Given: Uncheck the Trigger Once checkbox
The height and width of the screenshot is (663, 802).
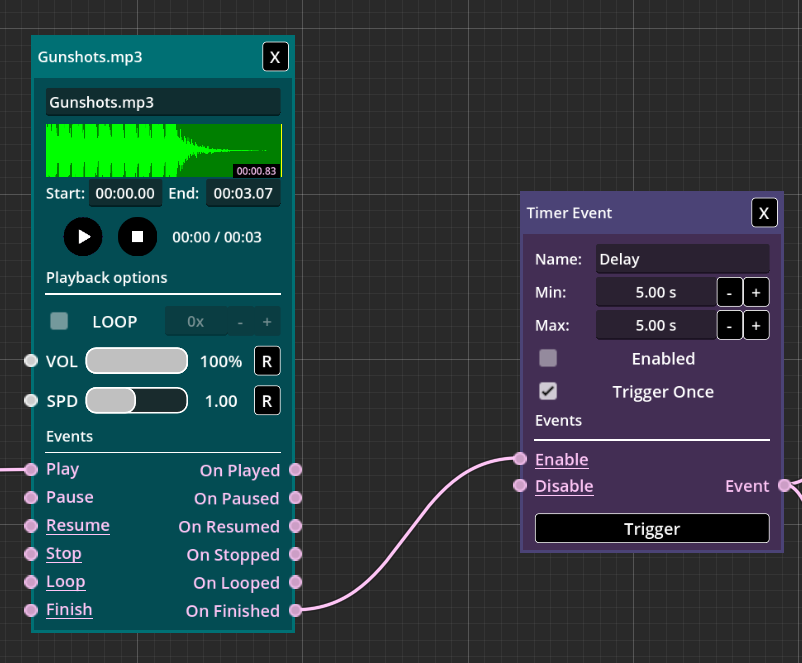Looking at the screenshot, I should 548,391.
